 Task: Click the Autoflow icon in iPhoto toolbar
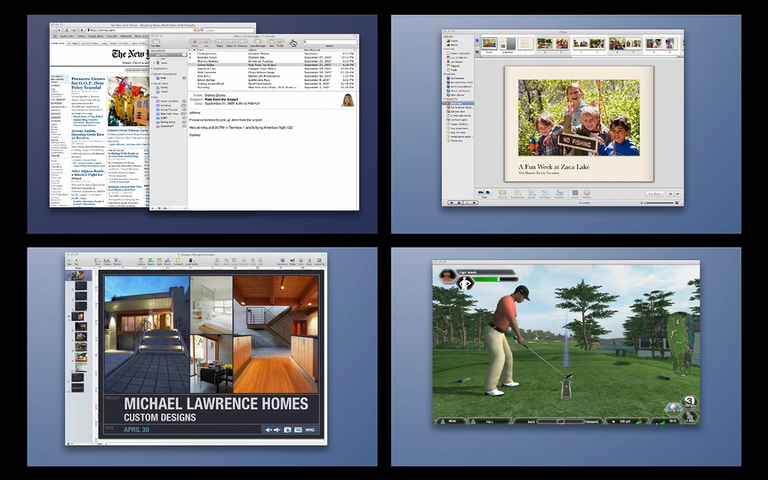tap(559, 192)
